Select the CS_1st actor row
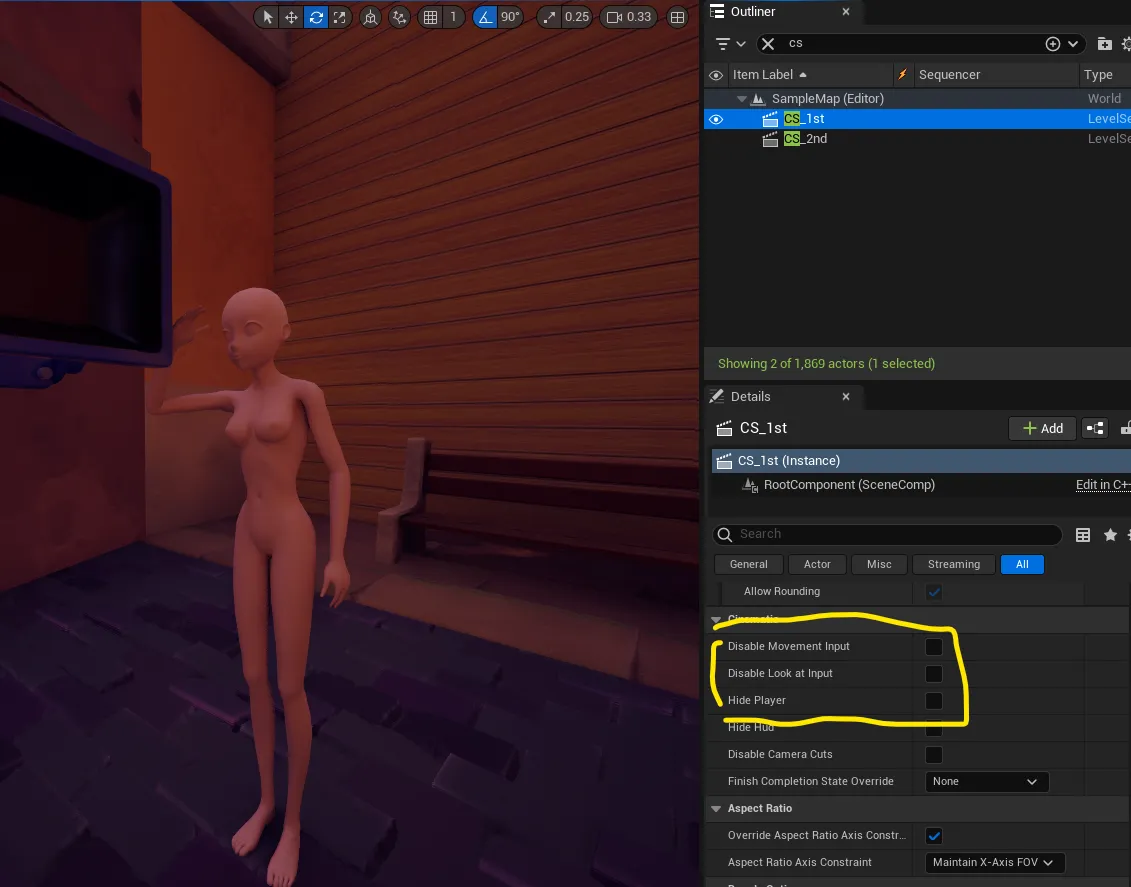The height and width of the screenshot is (887, 1131). pos(917,119)
